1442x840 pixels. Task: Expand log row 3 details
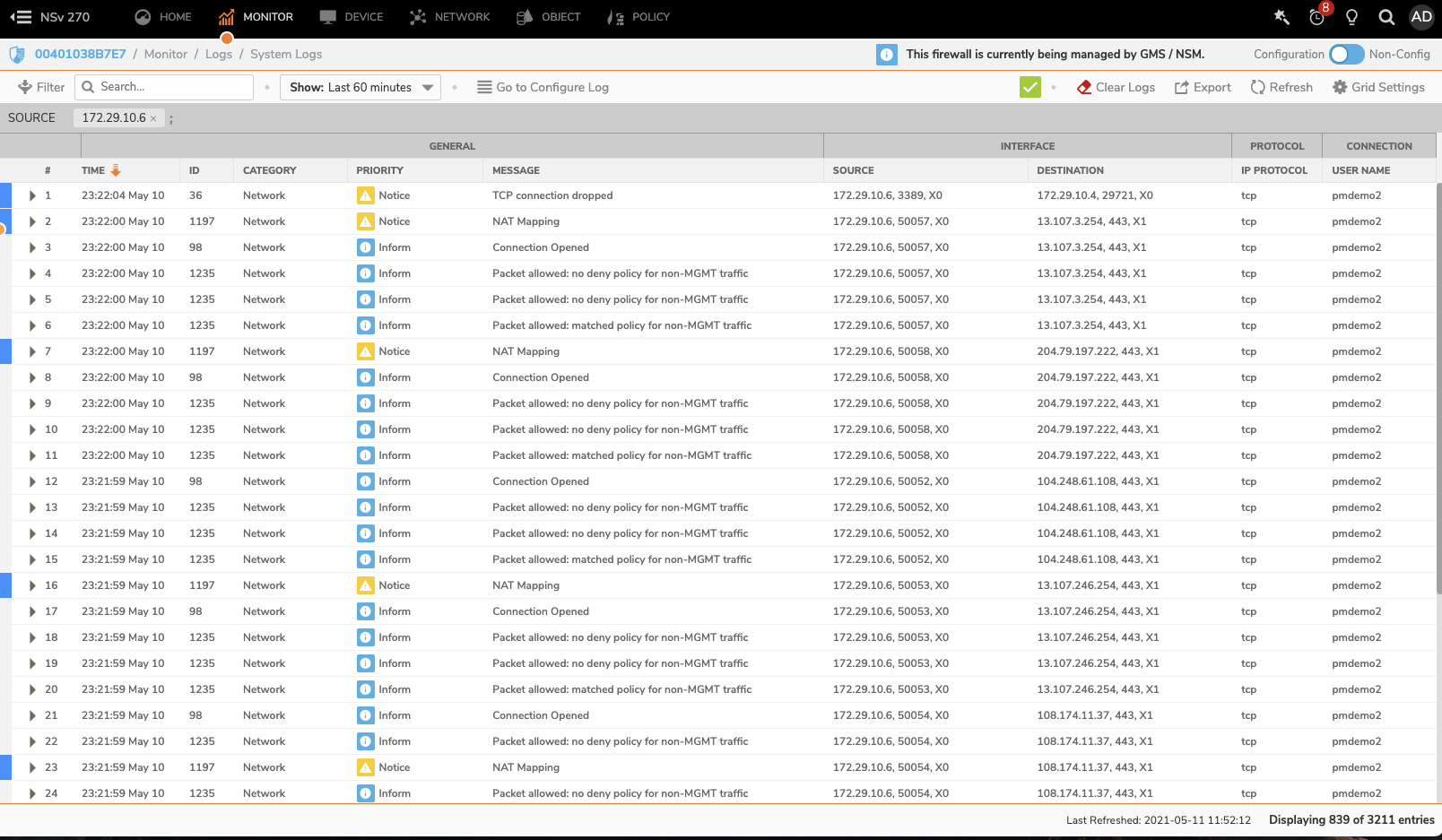coord(32,247)
